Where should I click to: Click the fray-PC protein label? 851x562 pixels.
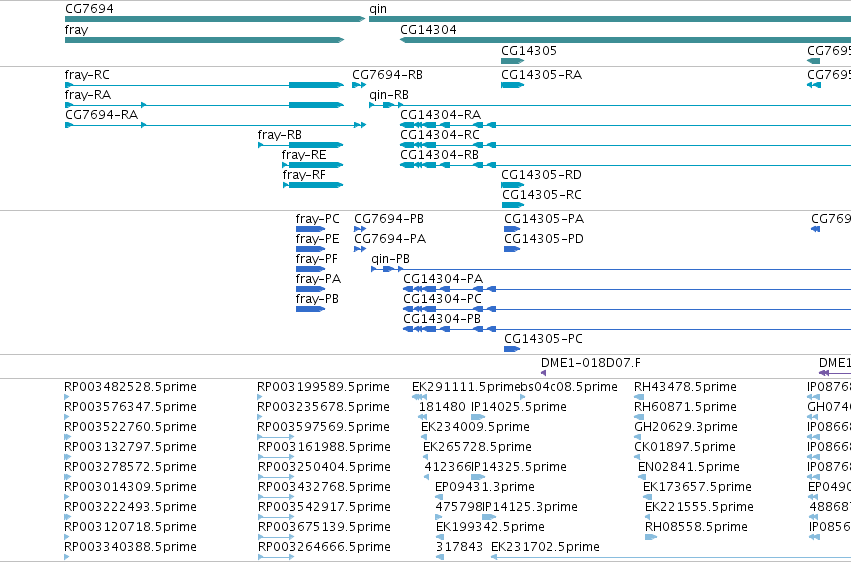317,219
